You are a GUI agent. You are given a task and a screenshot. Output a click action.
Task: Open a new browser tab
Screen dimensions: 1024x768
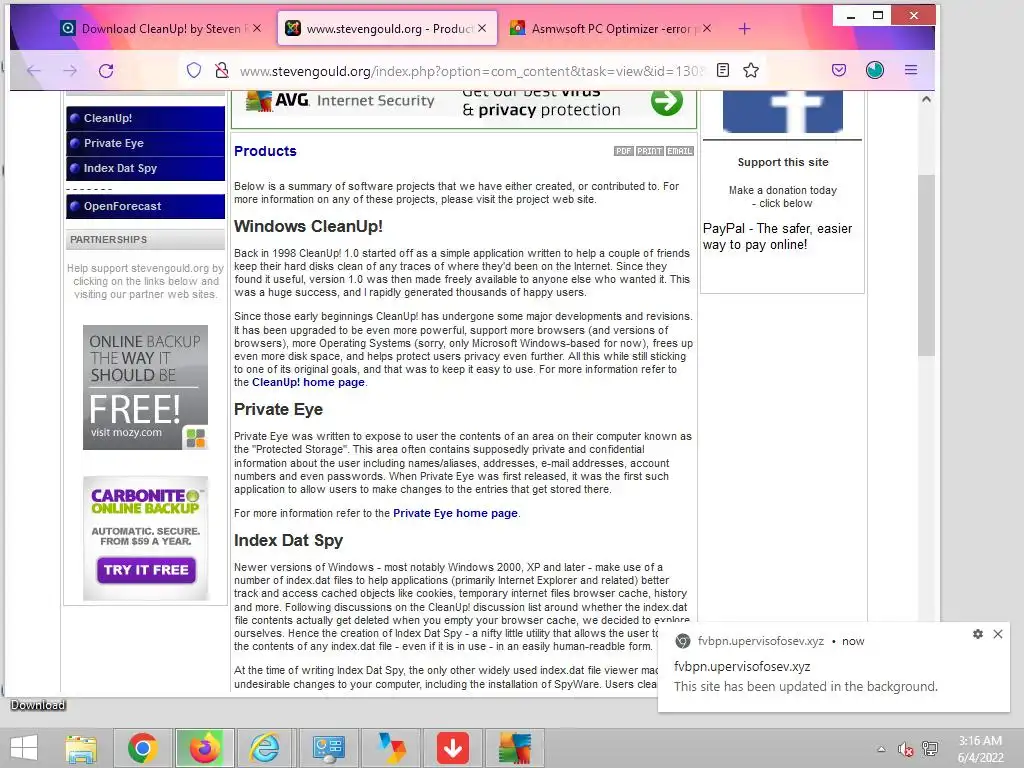click(x=744, y=29)
